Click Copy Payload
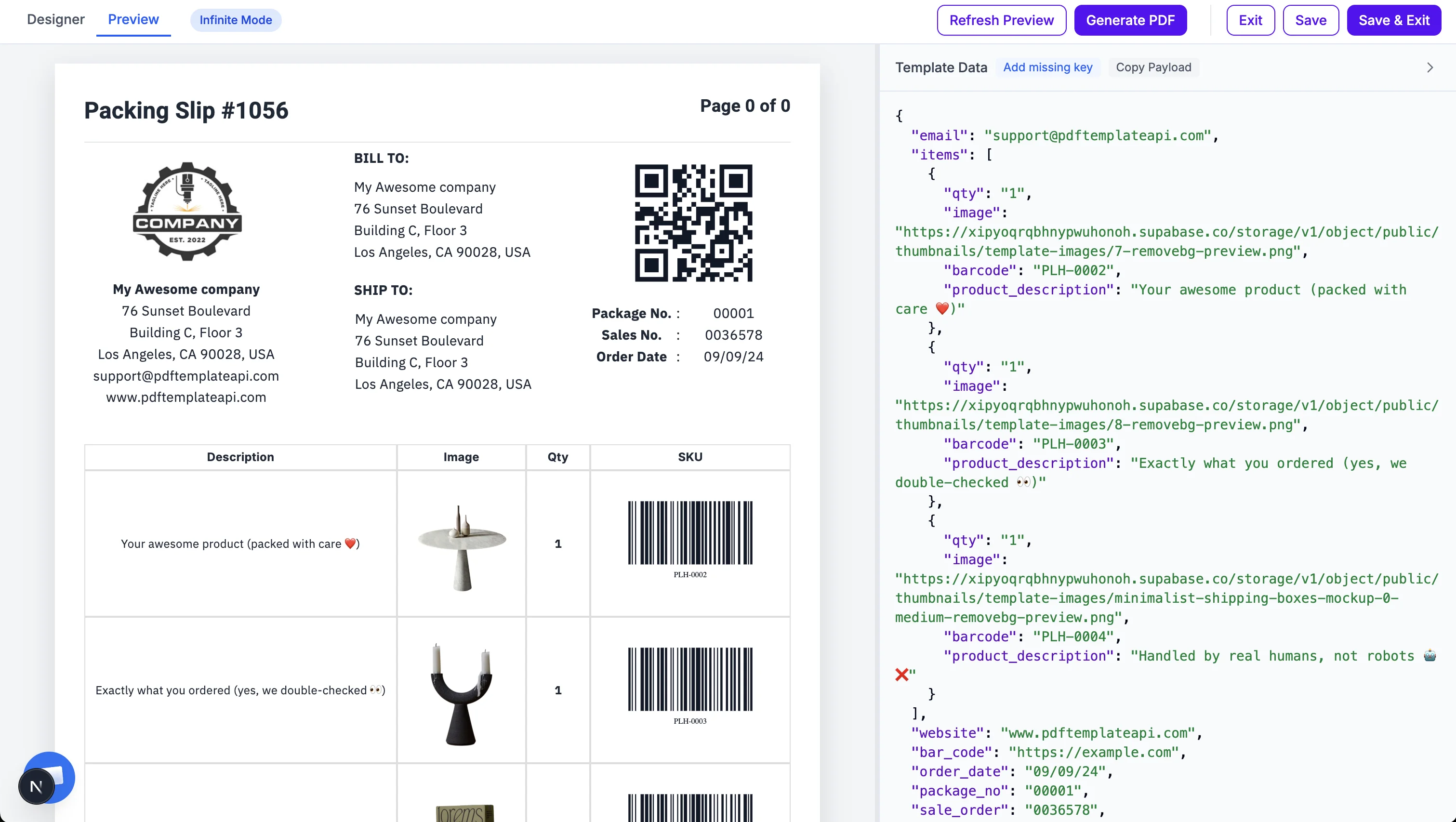Image resolution: width=1456 pixels, height=822 pixels. pyautogui.click(x=1153, y=66)
